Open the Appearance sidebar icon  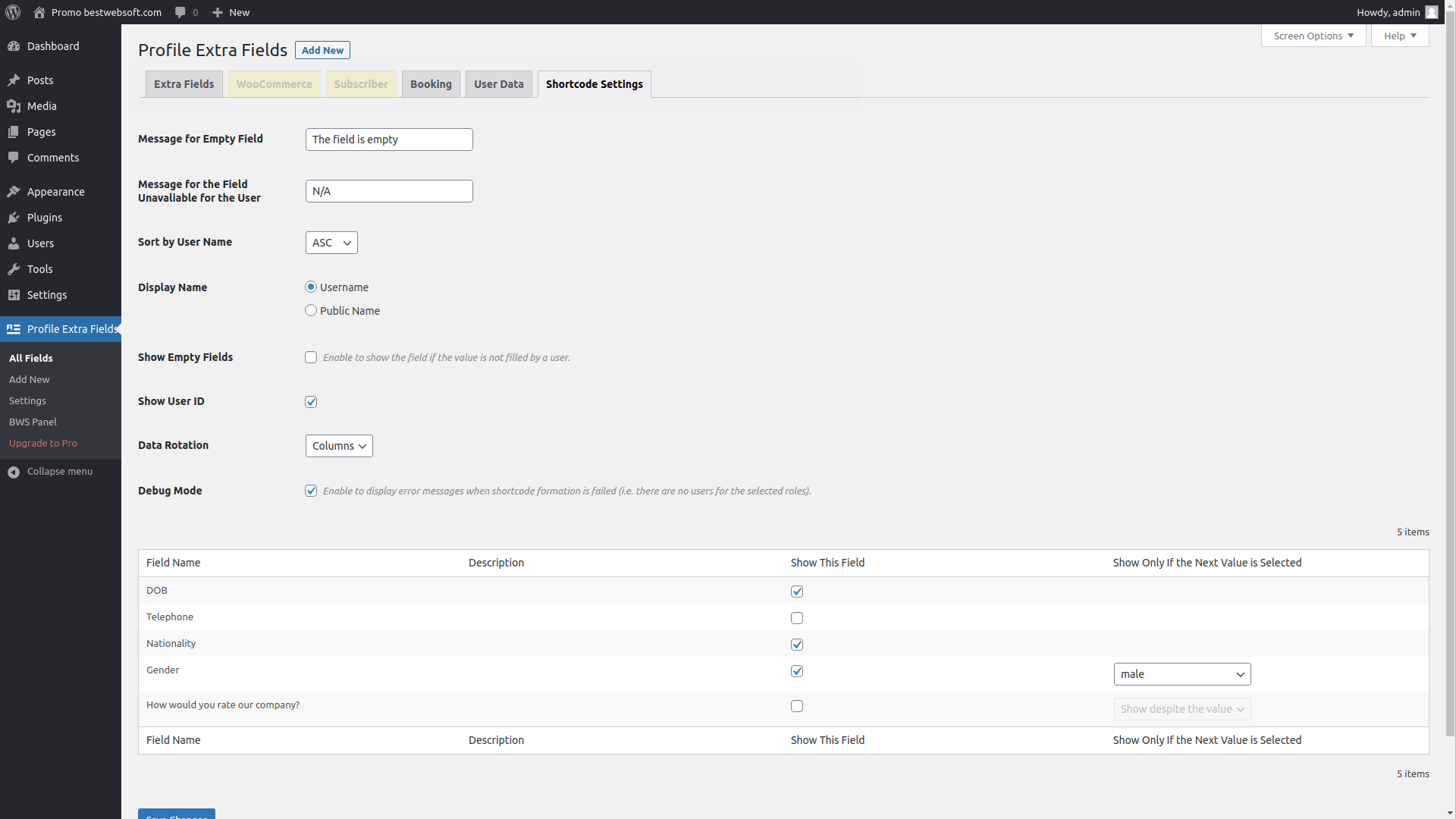point(13,192)
